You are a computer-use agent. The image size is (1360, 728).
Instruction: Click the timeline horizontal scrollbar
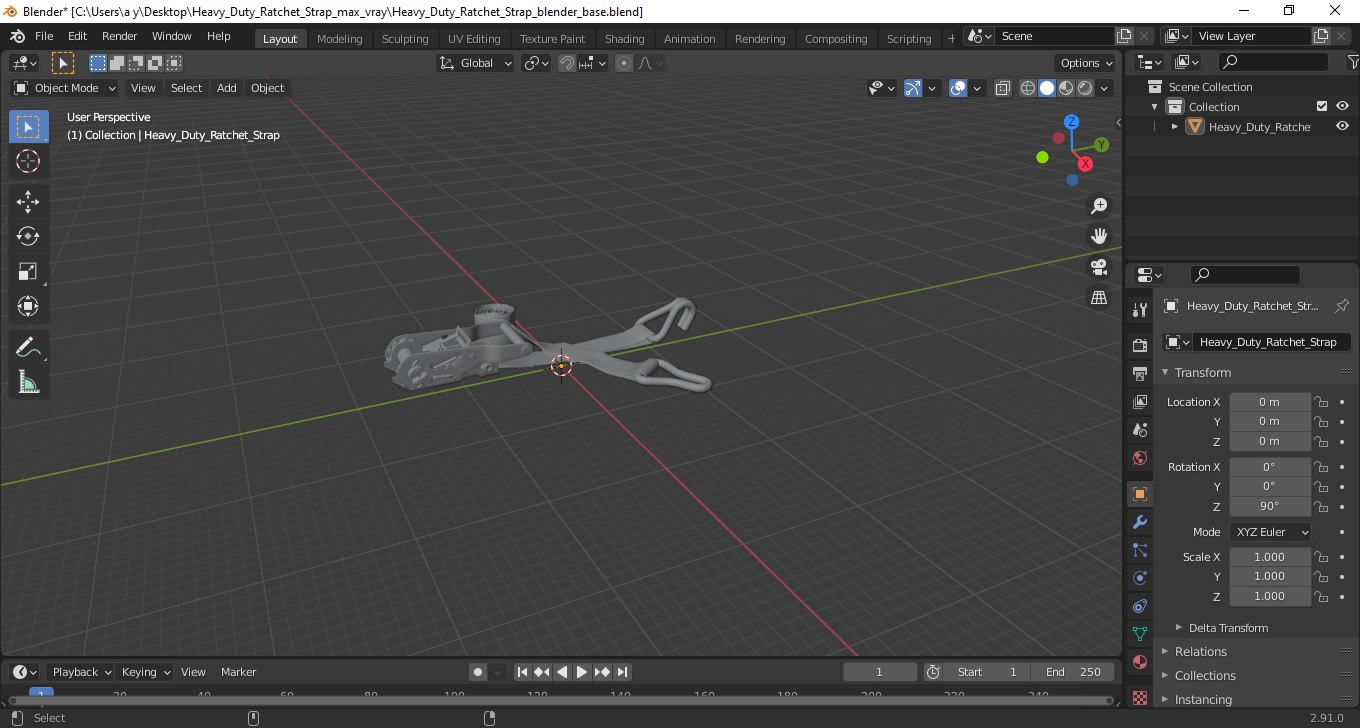pyautogui.click(x=560, y=701)
